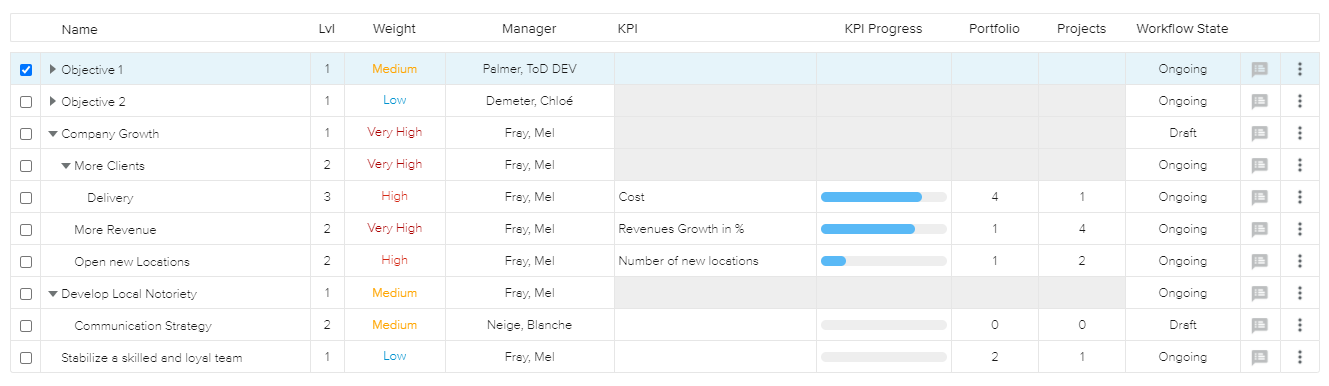Open the Open new Locations objective name

pyautogui.click(x=132, y=262)
